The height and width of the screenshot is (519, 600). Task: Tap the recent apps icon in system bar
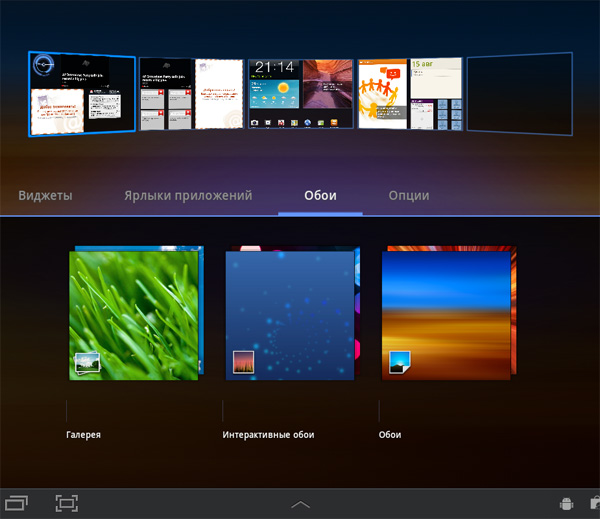click(16, 503)
